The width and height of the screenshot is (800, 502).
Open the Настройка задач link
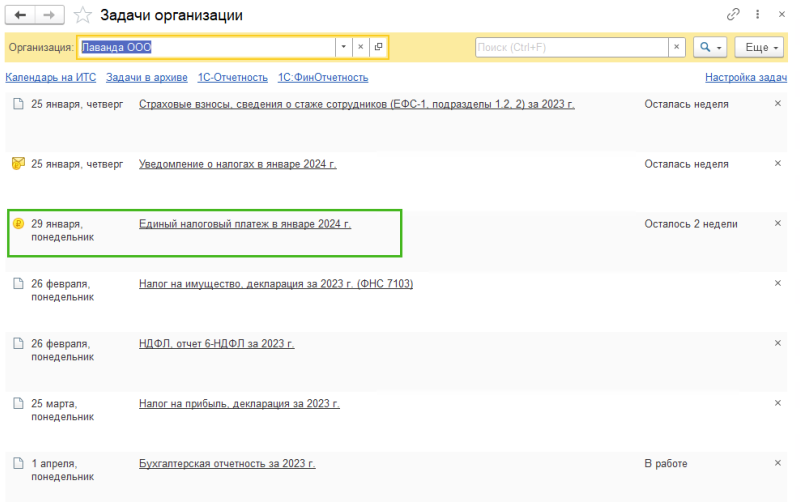746,78
